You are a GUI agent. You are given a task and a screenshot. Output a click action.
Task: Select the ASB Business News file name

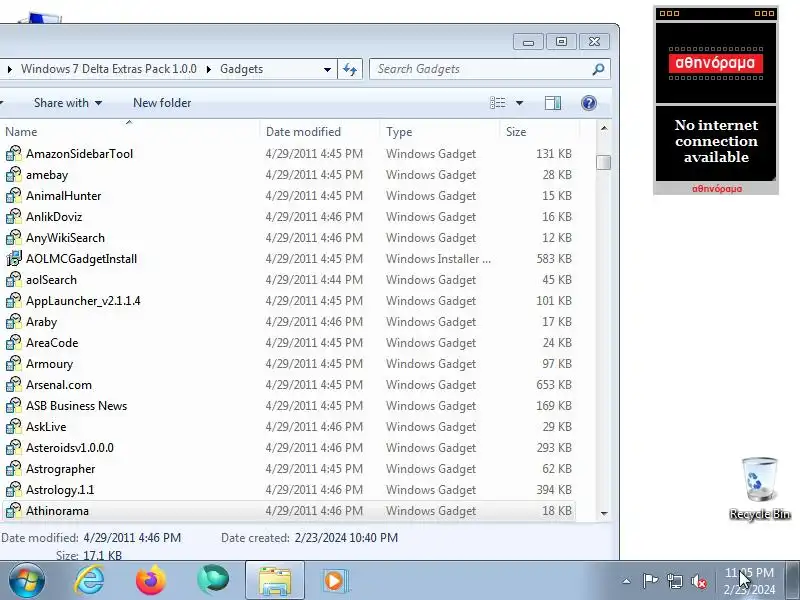(77, 406)
